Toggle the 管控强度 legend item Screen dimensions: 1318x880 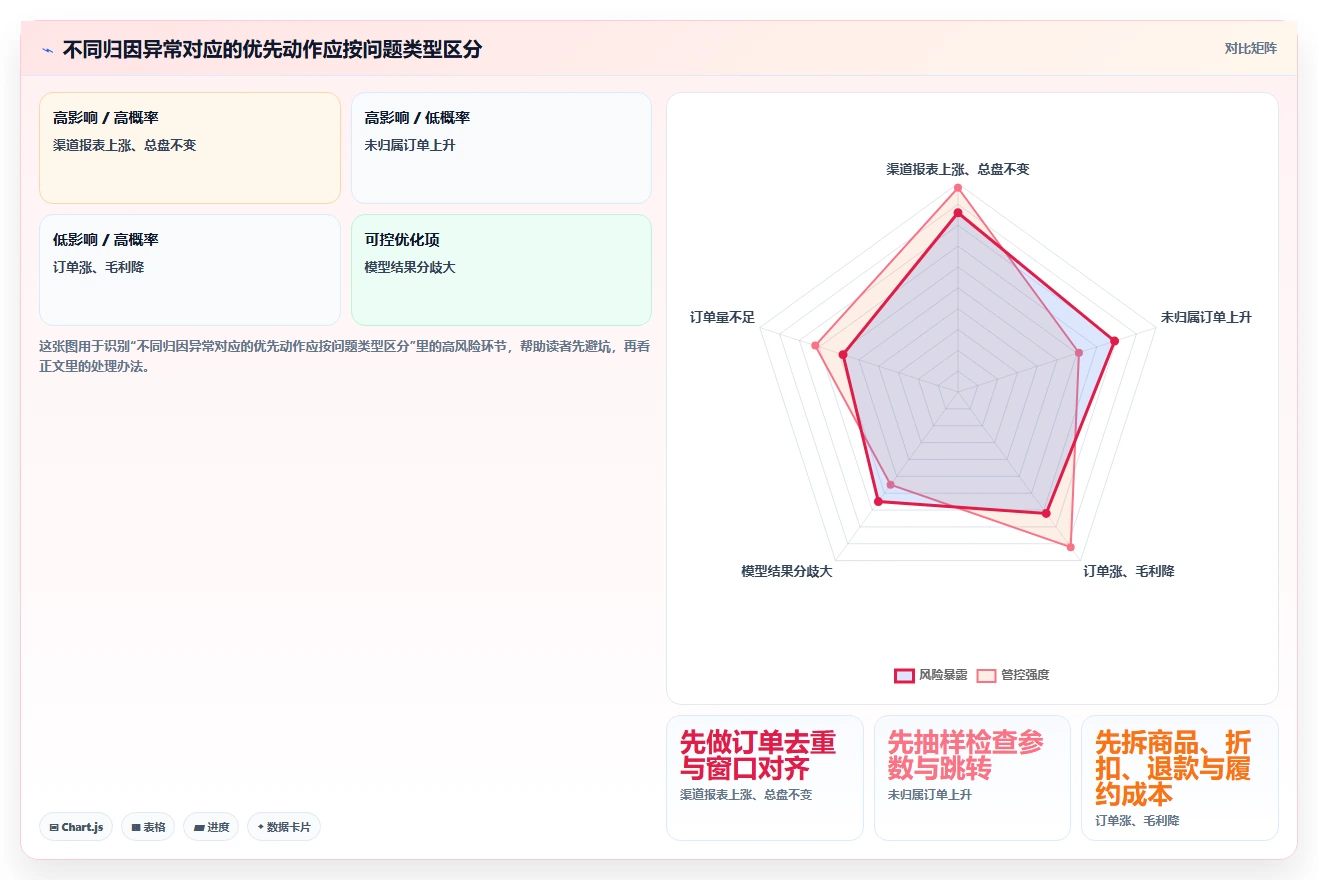point(1013,675)
